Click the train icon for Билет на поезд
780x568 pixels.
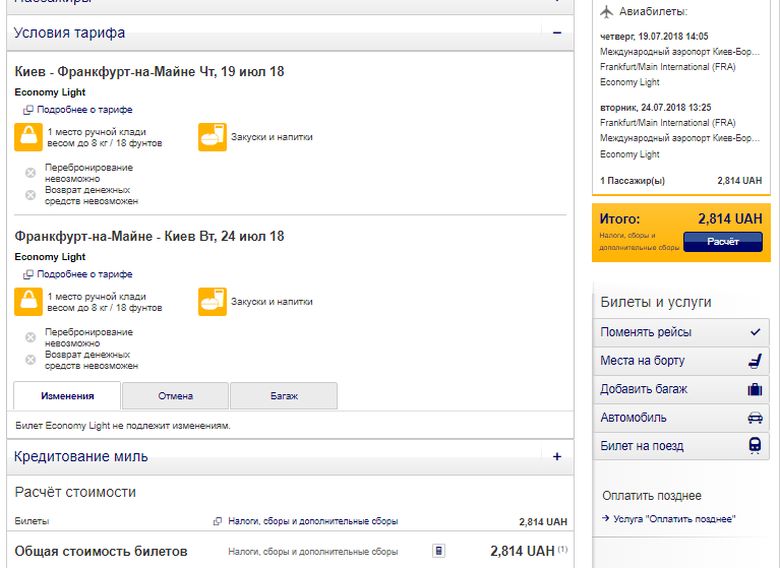[755, 446]
